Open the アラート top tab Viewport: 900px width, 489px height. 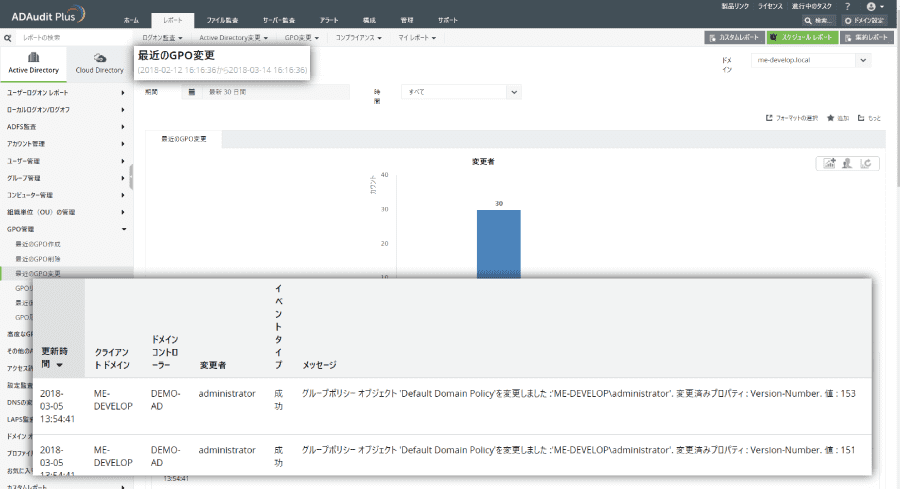coord(328,20)
